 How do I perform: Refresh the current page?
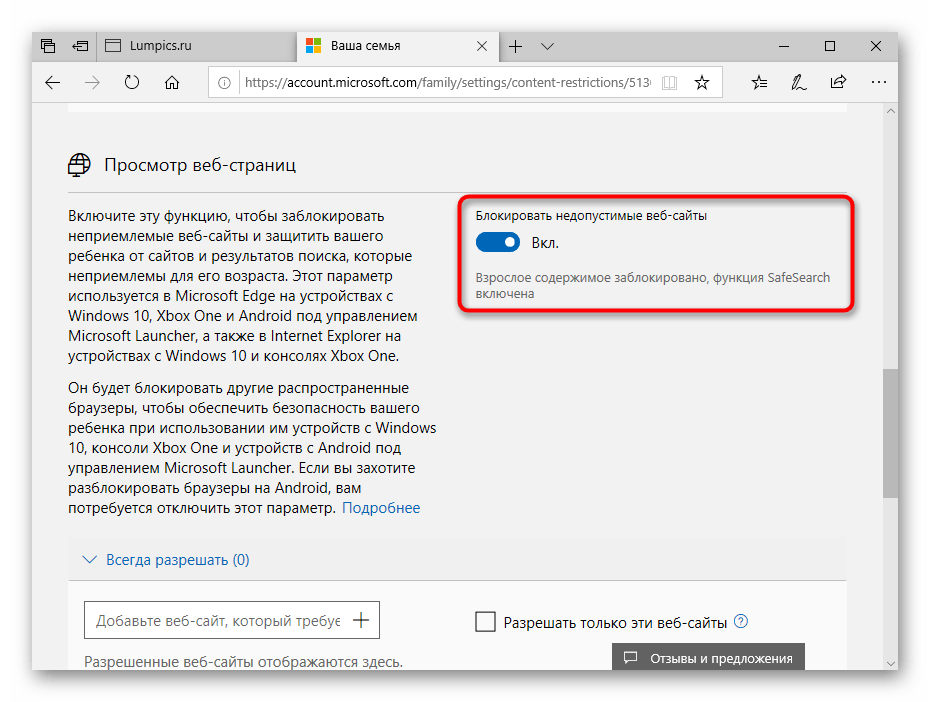(x=132, y=83)
